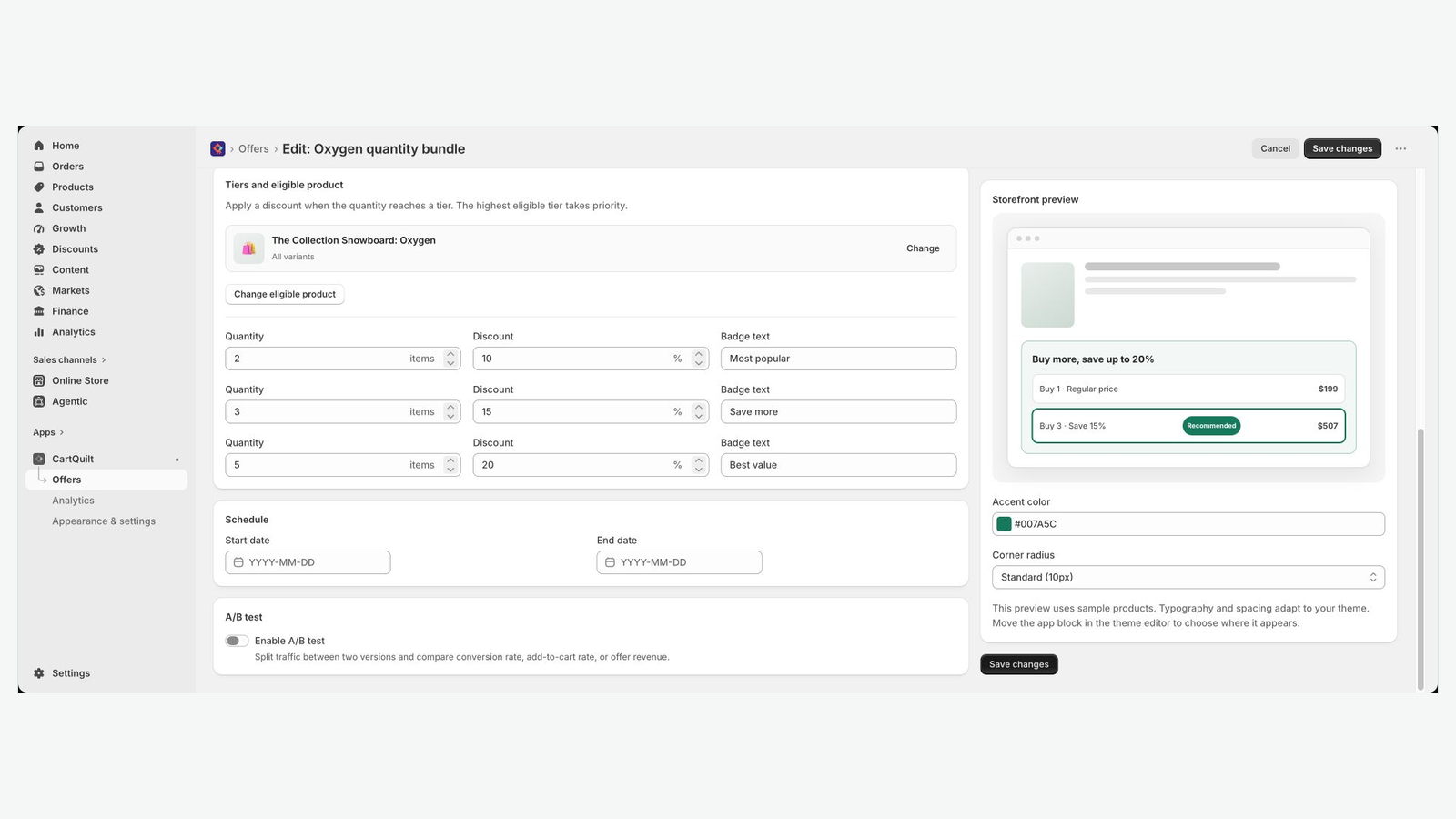
Task: Click the Discount field showing 20 percent
Action: click(591, 465)
